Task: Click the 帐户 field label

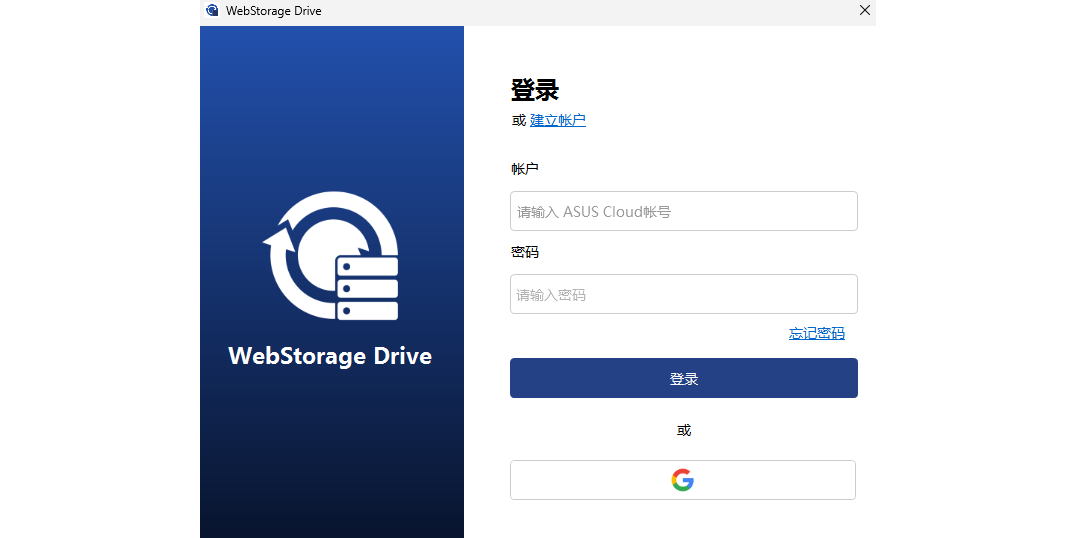Action: coord(525,169)
